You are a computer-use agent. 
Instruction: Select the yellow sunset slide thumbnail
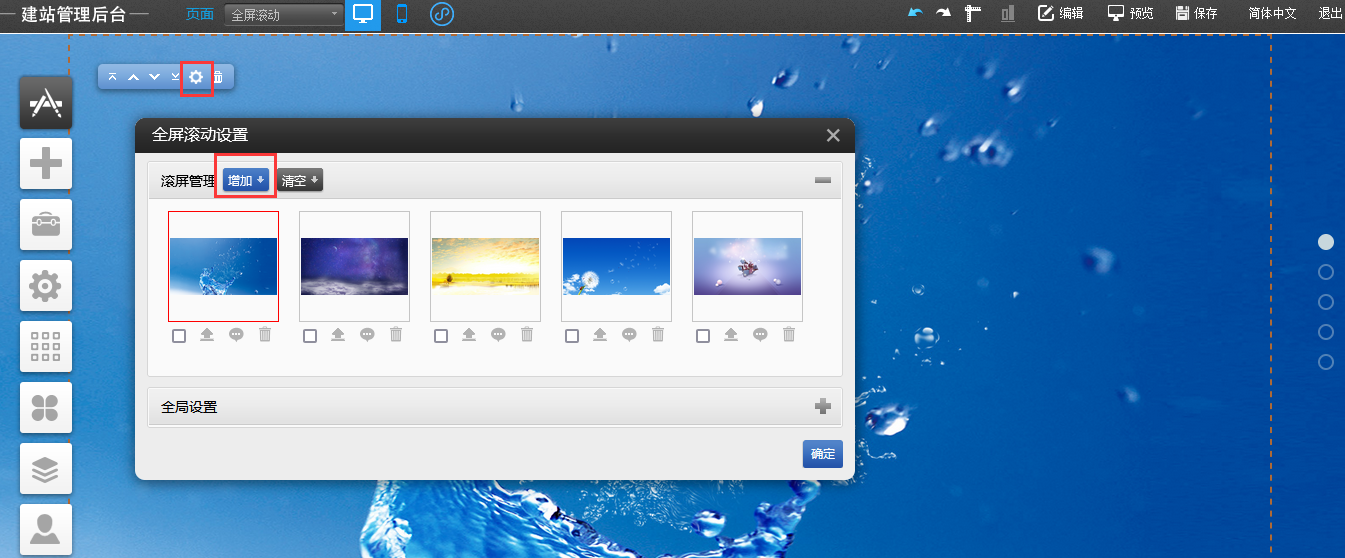tap(485, 266)
